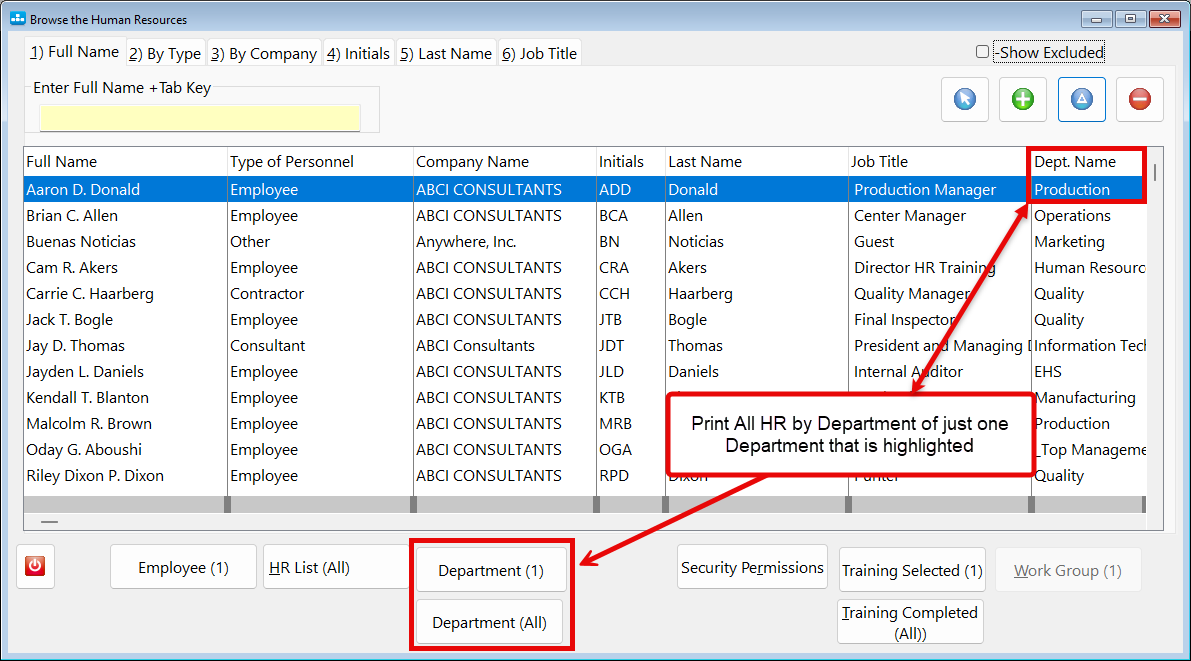Select the Jay D. Thomas row
The image size is (1191, 661).
(x=583, y=346)
